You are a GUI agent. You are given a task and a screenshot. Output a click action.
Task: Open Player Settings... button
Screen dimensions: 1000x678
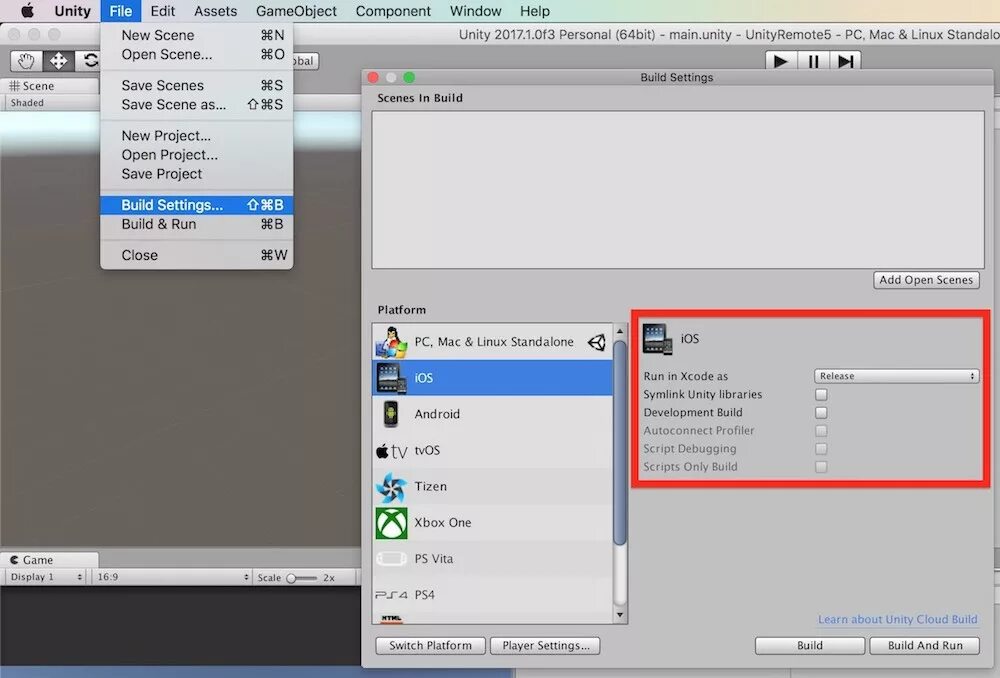pyautogui.click(x=545, y=646)
